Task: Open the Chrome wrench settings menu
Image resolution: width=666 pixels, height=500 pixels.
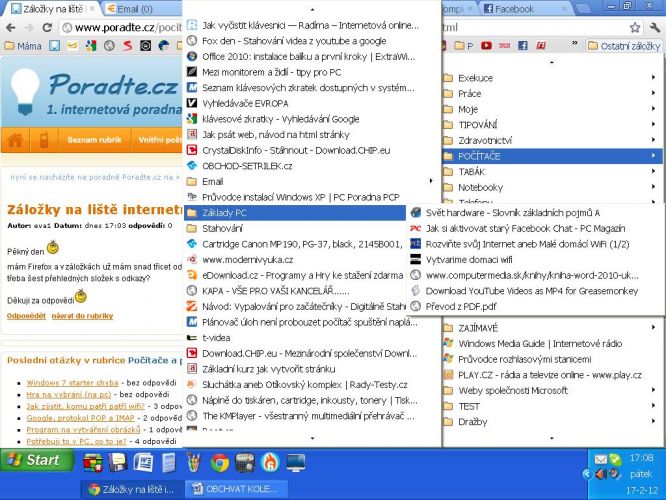Action: click(x=655, y=28)
